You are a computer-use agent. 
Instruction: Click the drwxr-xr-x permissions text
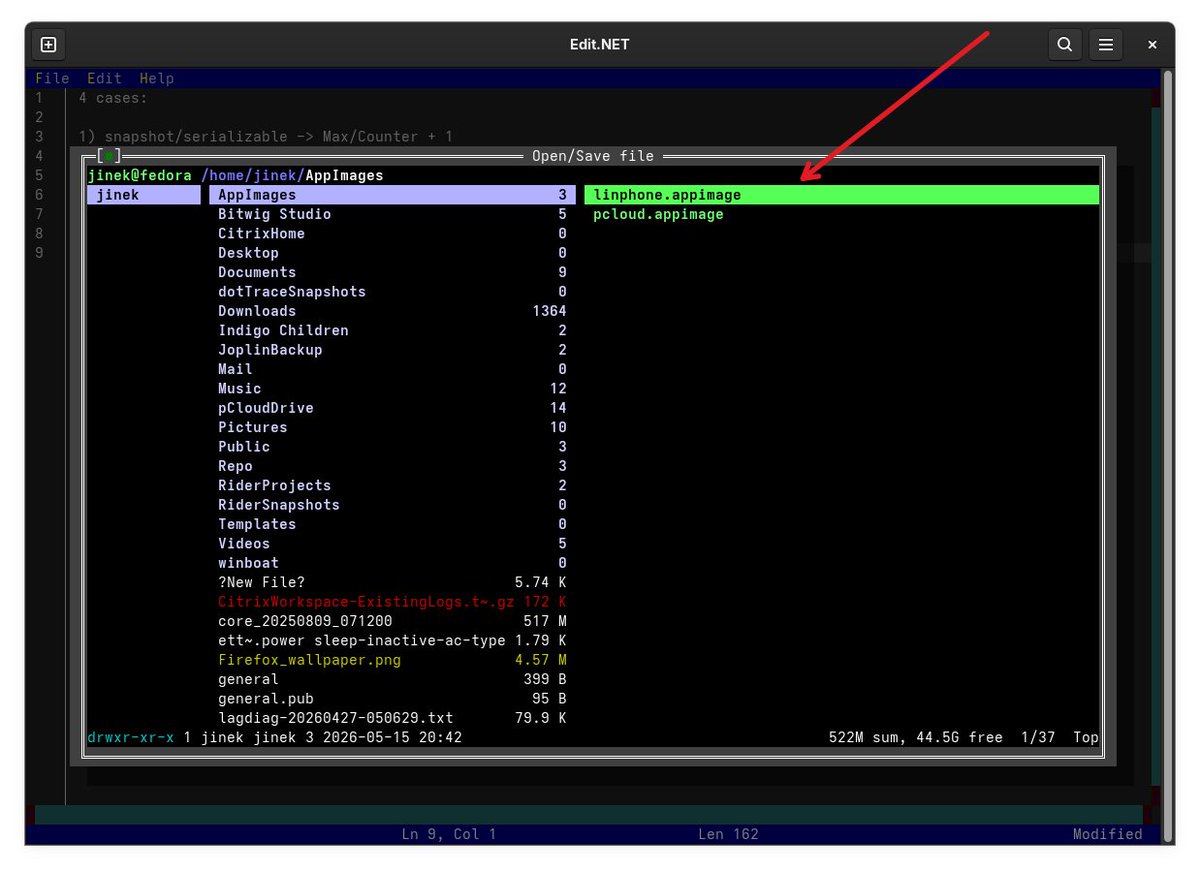[x=131, y=737]
